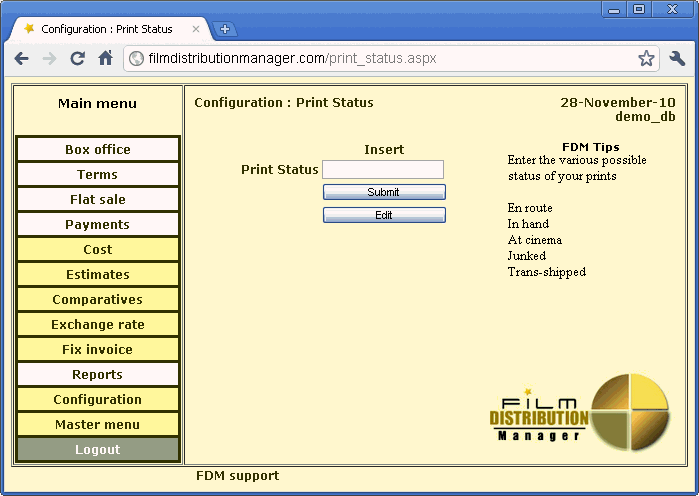This screenshot has width=699, height=496.
Task: Log out using the Logout button
Action: [98, 450]
